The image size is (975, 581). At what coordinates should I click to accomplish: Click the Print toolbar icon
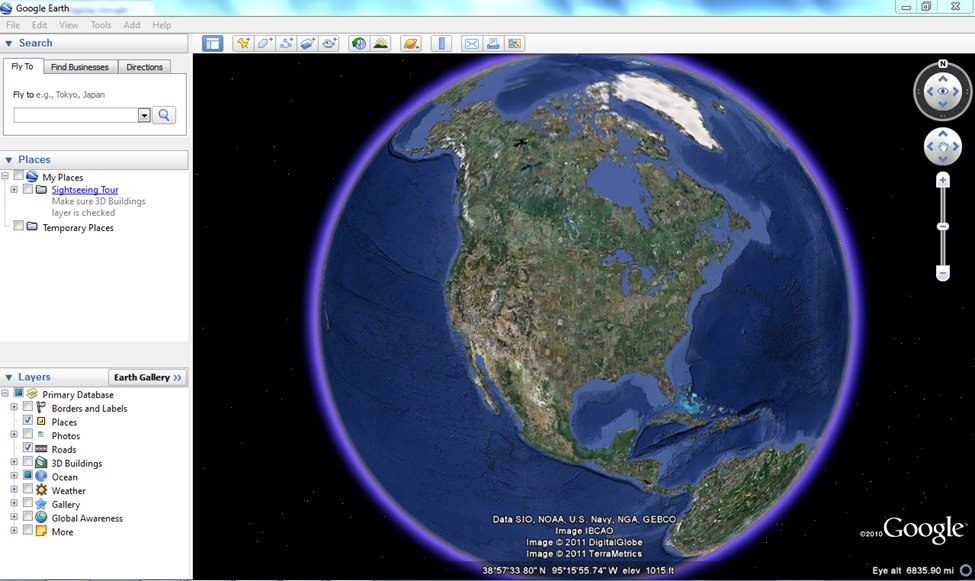(493, 44)
